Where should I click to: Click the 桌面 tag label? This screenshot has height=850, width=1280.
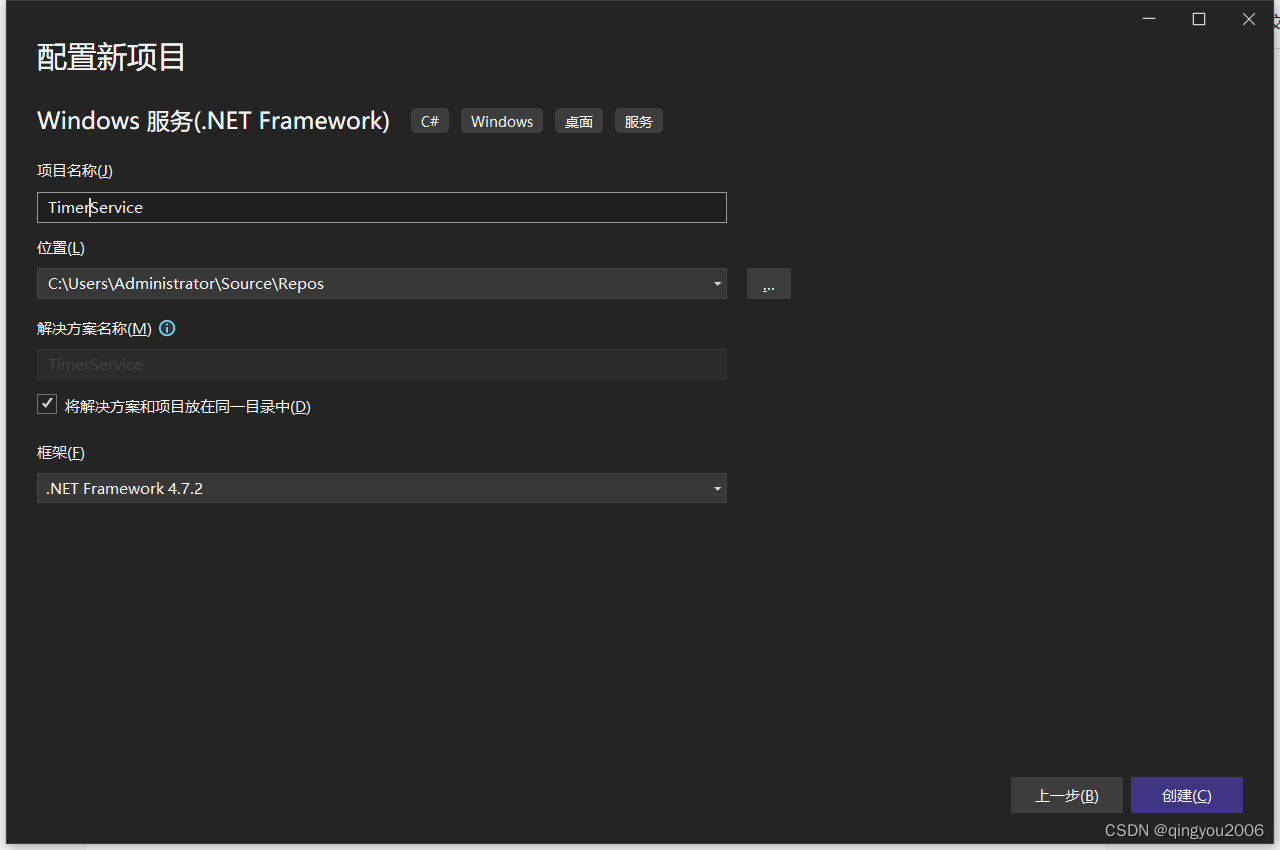(579, 121)
